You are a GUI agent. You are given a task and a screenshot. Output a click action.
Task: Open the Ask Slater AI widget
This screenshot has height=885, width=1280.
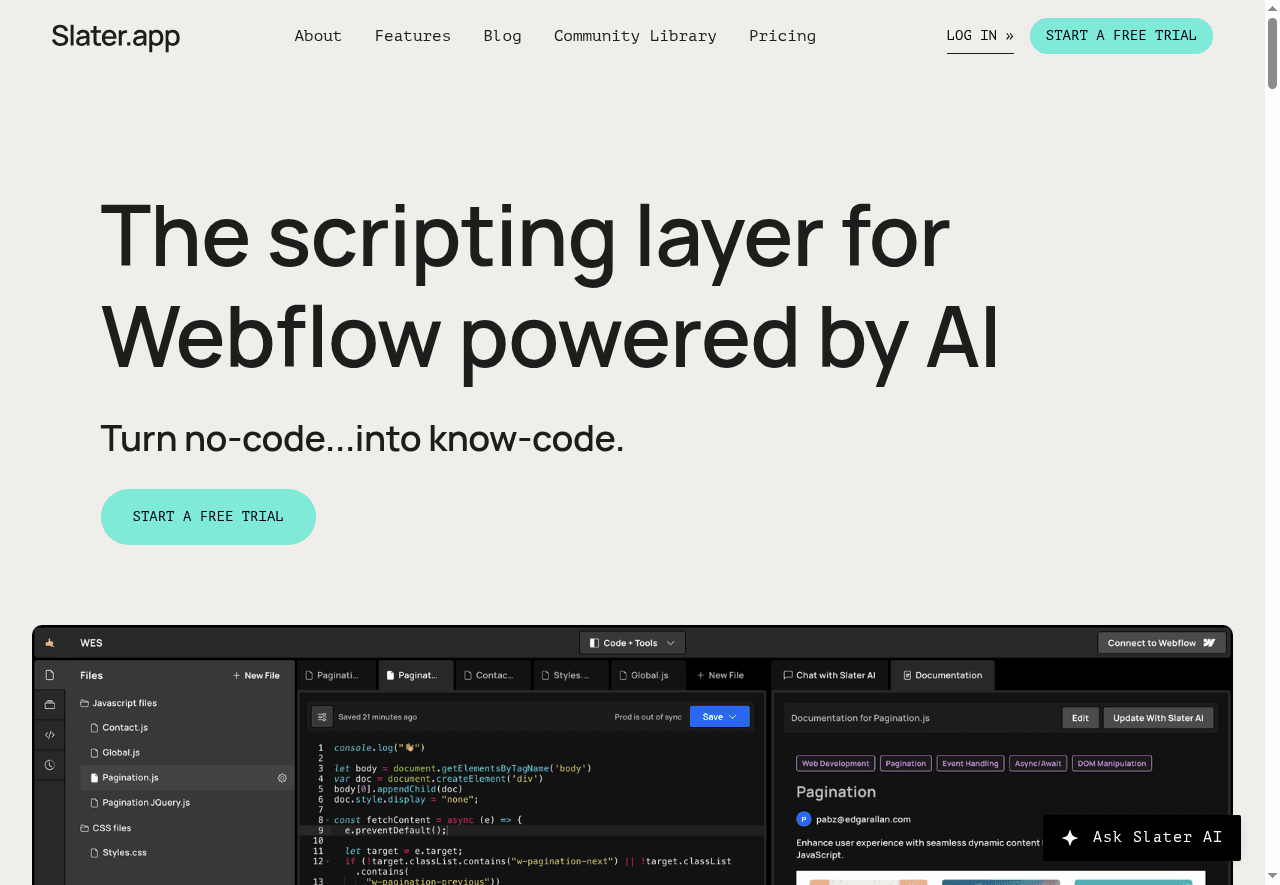[x=1141, y=837]
